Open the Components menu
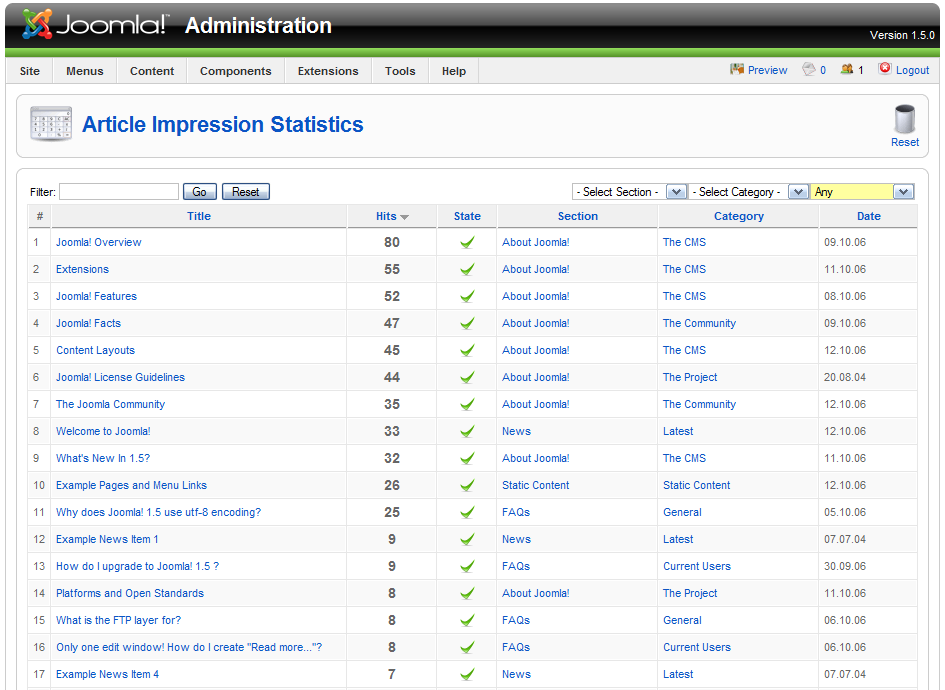Image resolution: width=945 pixels, height=690 pixels. [236, 71]
